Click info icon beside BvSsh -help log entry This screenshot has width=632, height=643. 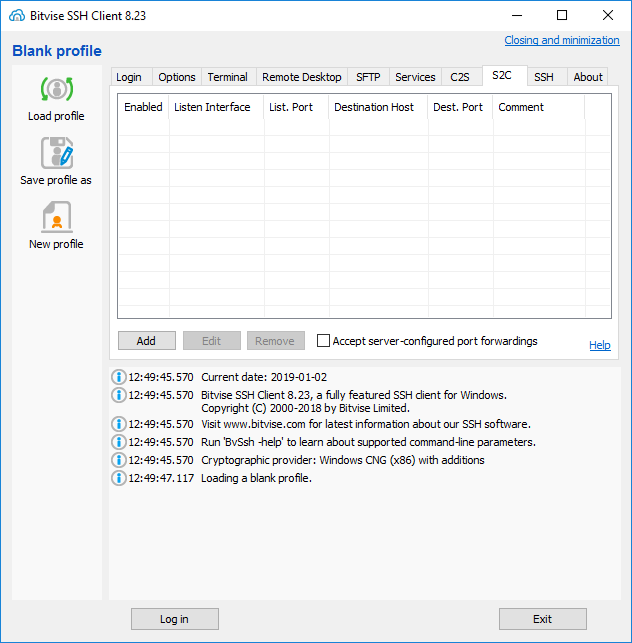click(119, 442)
